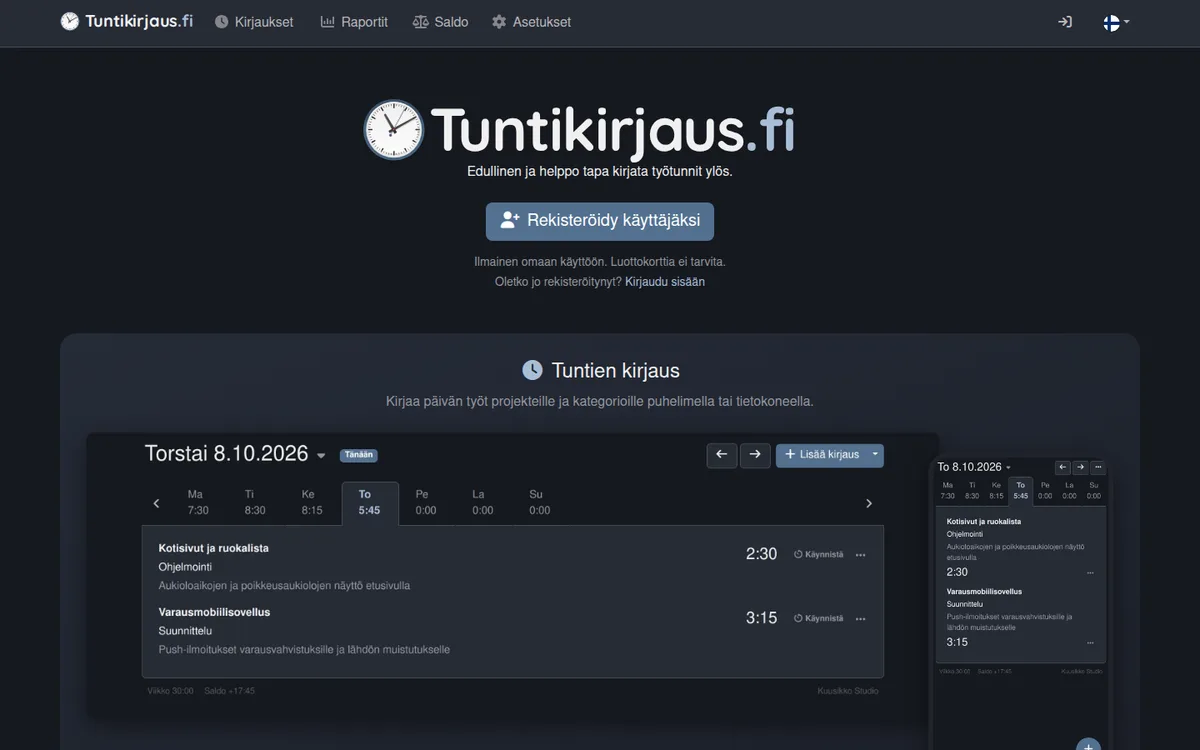The image size is (1200, 750).
Task: Select the Ke 8:15 day tab in the desktop preview
Action: click(x=312, y=503)
